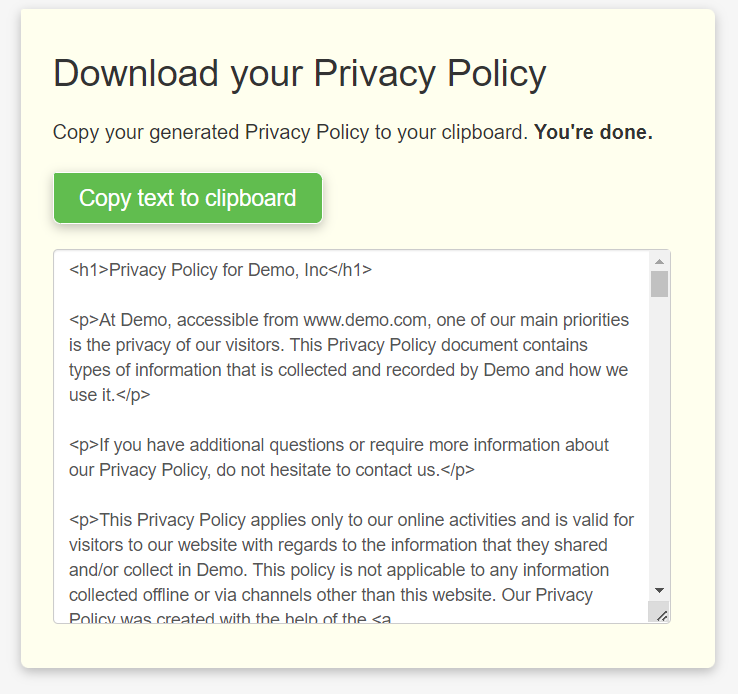
Task: Place cursor in the h1 Privacy Policy for Demo line
Action: 220,270
